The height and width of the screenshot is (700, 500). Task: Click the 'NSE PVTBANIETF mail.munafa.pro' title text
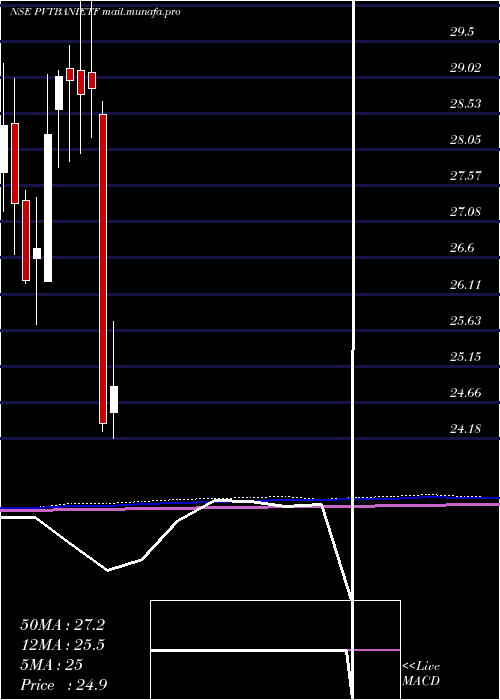click(x=95, y=12)
